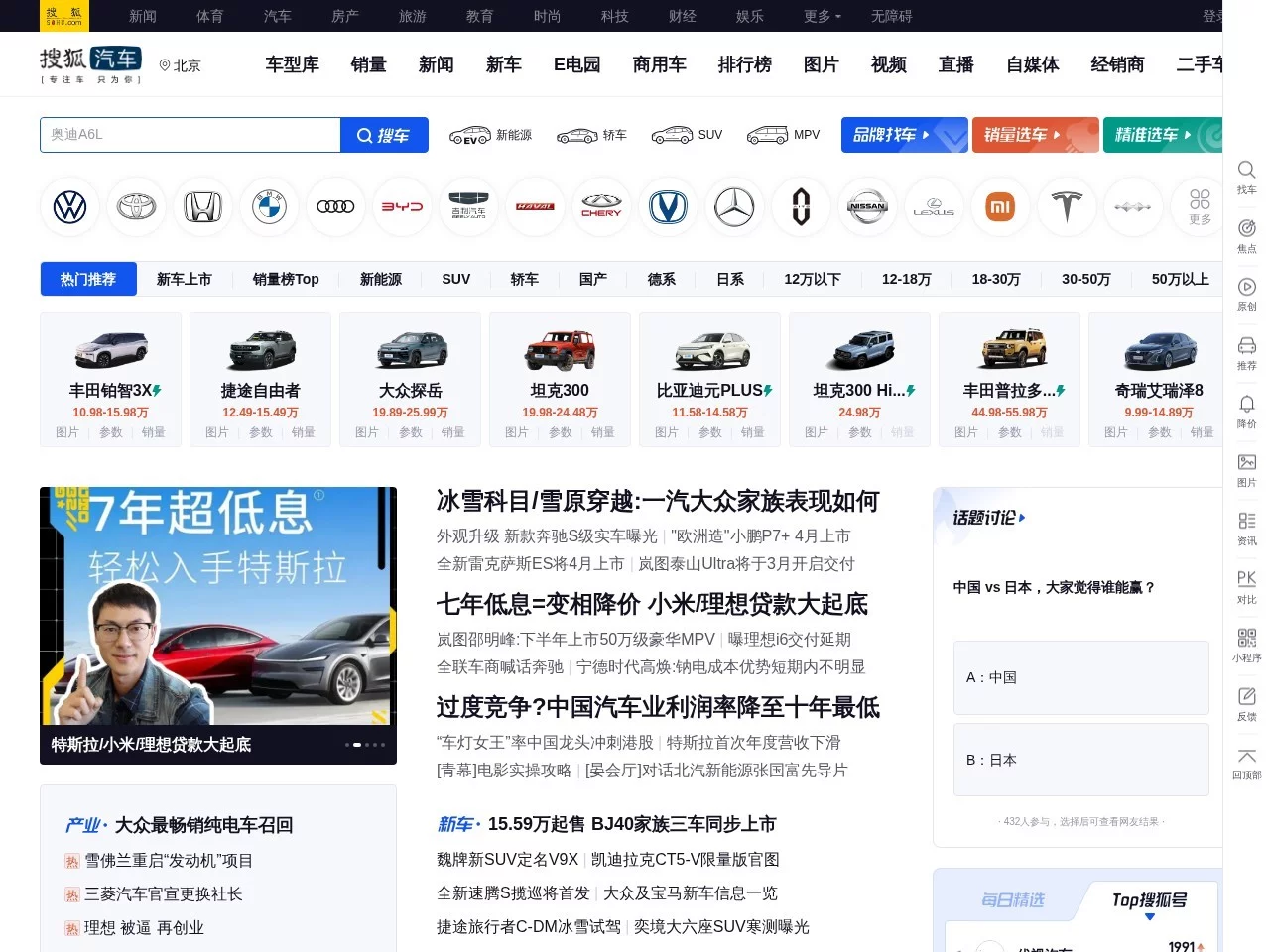
Task: Select the Volkswagen brand logo
Action: (69, 206)
